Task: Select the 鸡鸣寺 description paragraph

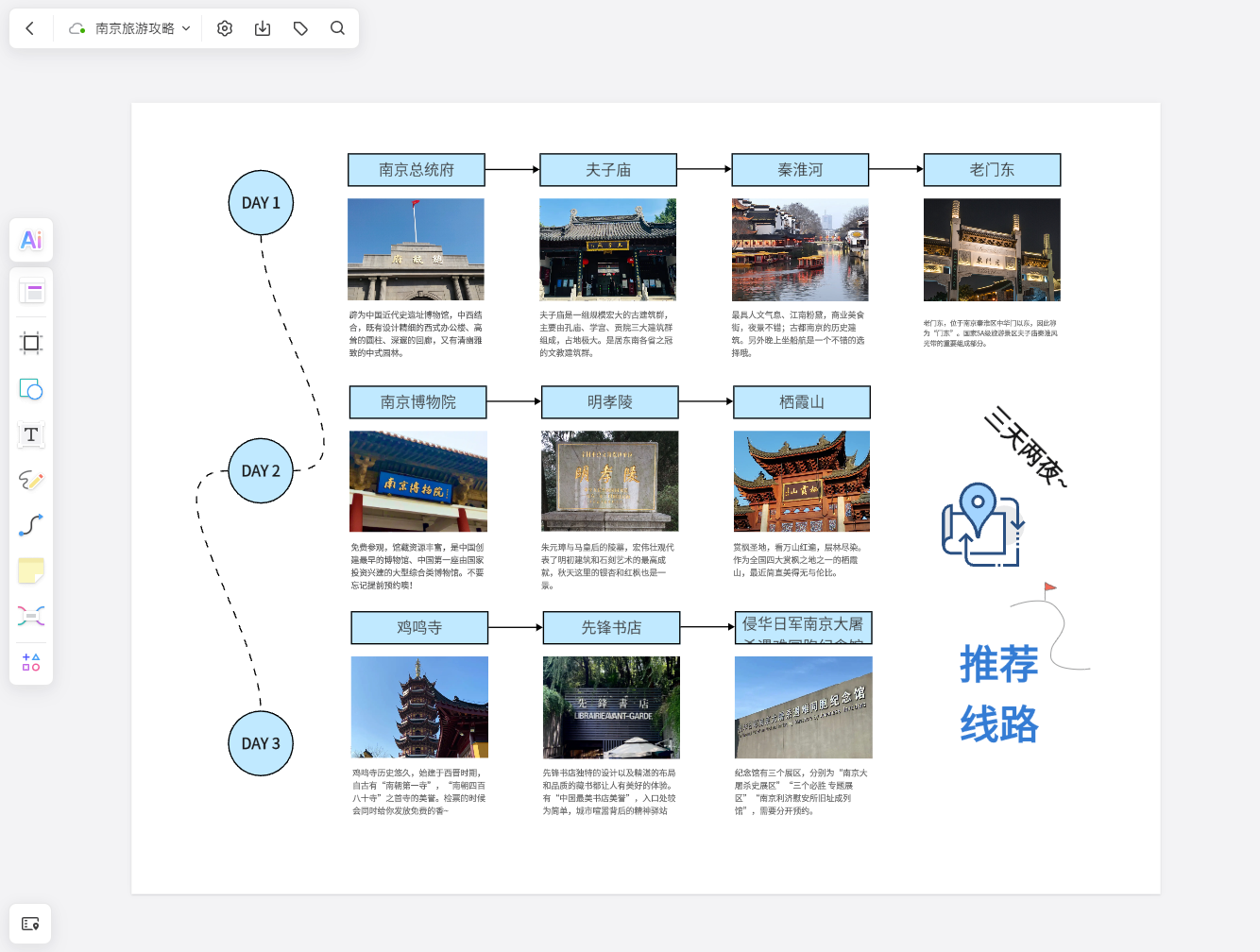Action: [x=419, y=791]
